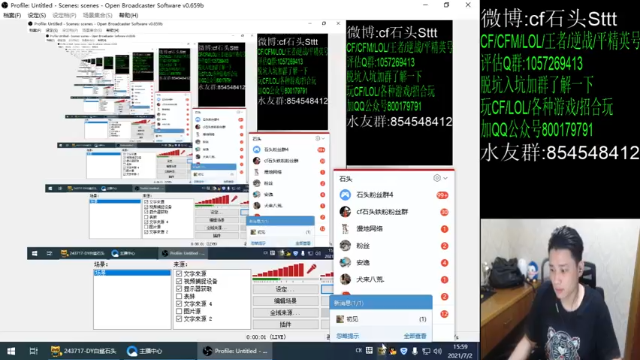Switch to the 243717-DY白鲨石头 taskbar app
Image resolution: width=640 pixels, height=360 pixels.
click(x=84, y=351)
